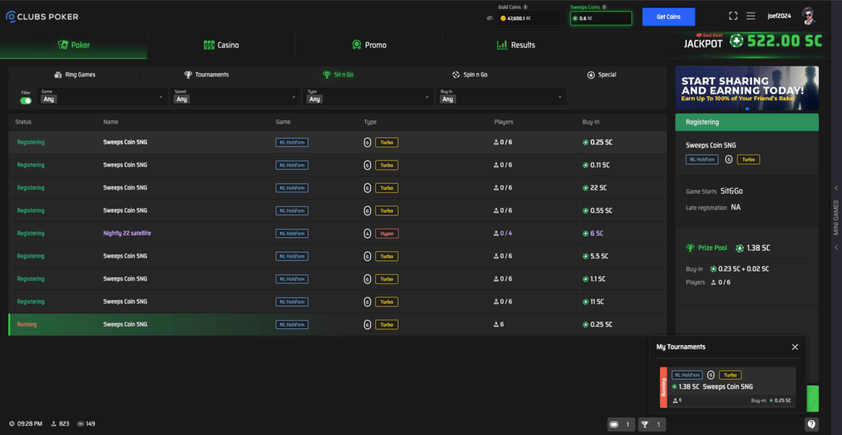Select the Sweeps Coins balance box
Viewport: 842px width, 435px height.
(x=601, y=18)
